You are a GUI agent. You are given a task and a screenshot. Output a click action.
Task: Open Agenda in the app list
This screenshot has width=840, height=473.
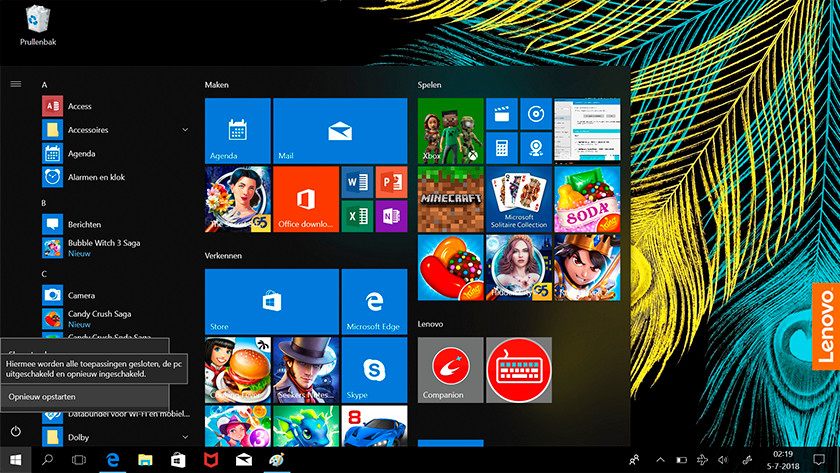tap(115, 153)
